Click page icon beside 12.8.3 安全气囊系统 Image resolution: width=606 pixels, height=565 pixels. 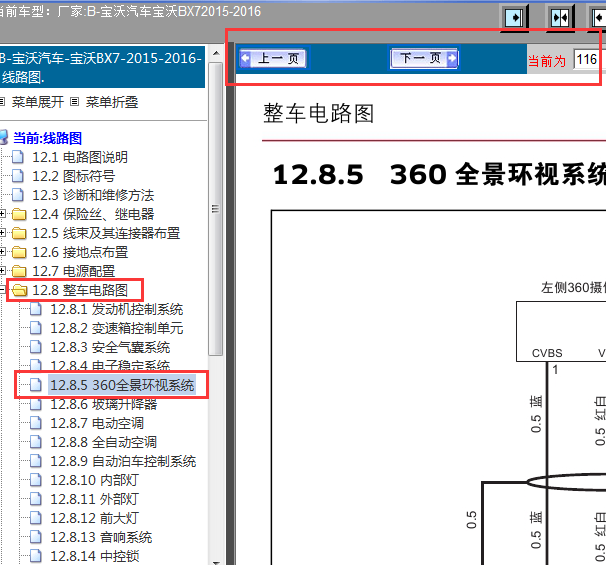pyautogui.click(x=36, y=347)
